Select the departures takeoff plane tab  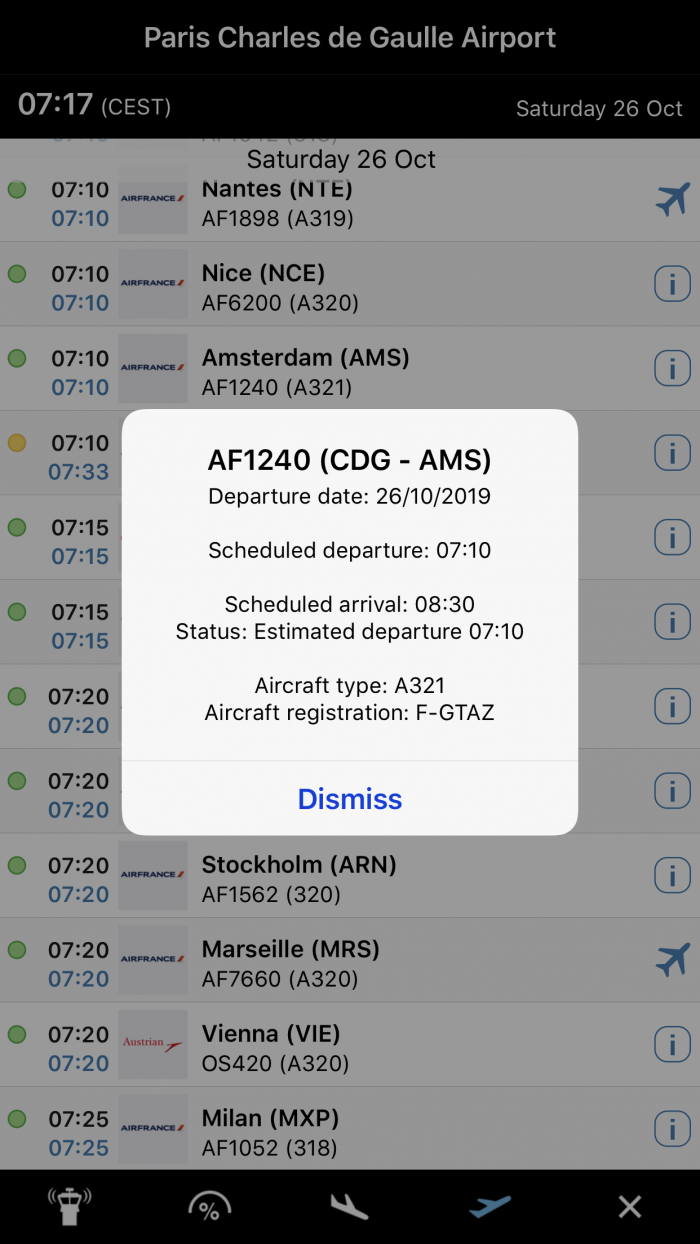pos(490,1207)
